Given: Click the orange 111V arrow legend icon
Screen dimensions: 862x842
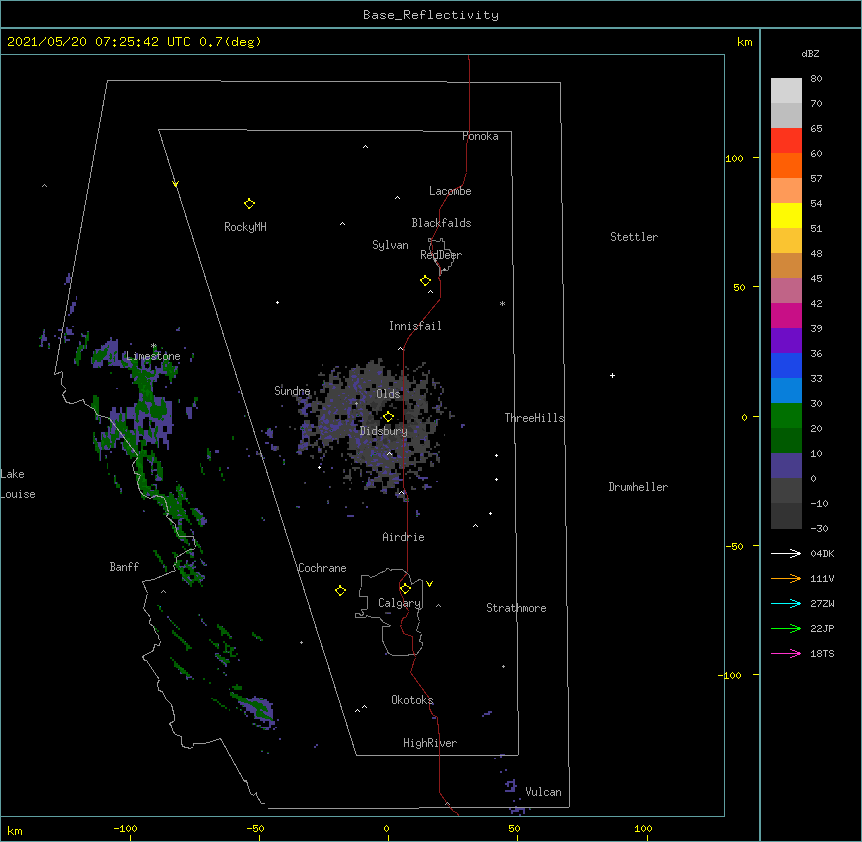Looking at the screenshot, I should click(x=786, y=578).
